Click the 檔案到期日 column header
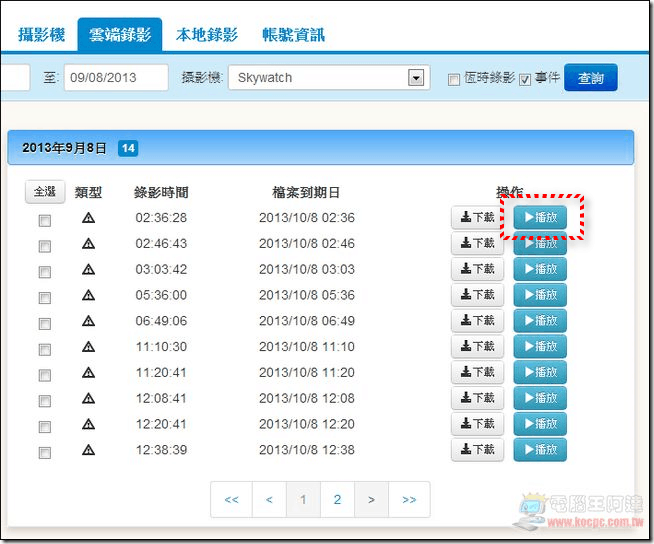This screenshot has width=654, height=544. [306, 192]
